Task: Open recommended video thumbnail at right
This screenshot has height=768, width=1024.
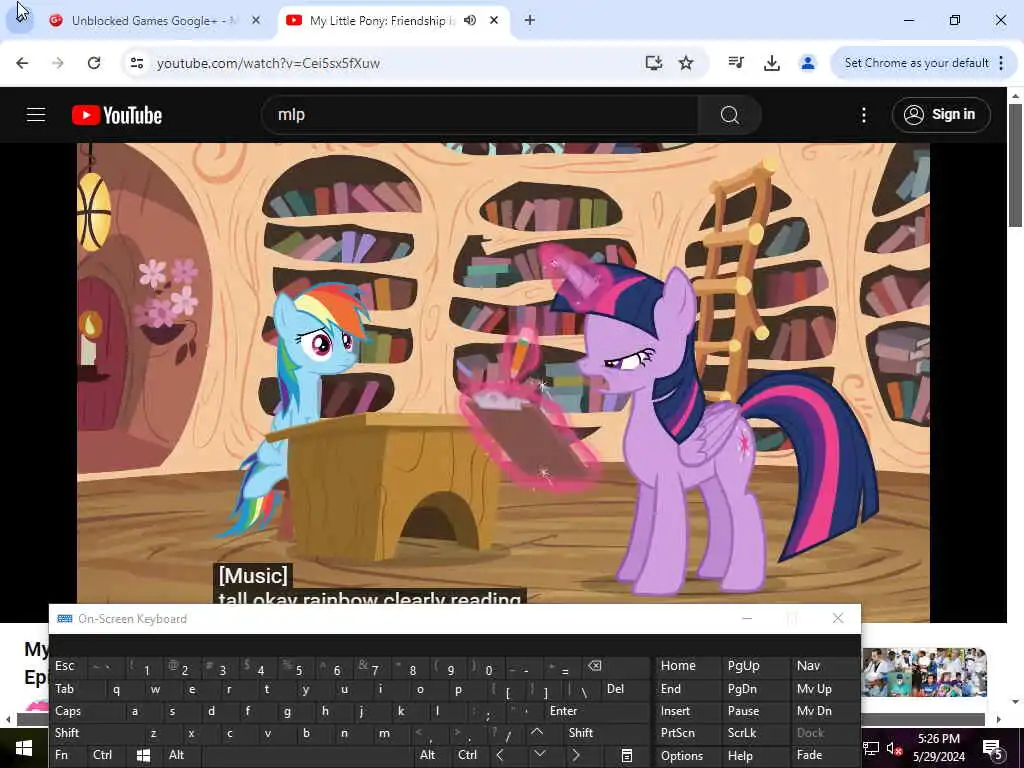Action: point(924,672)
